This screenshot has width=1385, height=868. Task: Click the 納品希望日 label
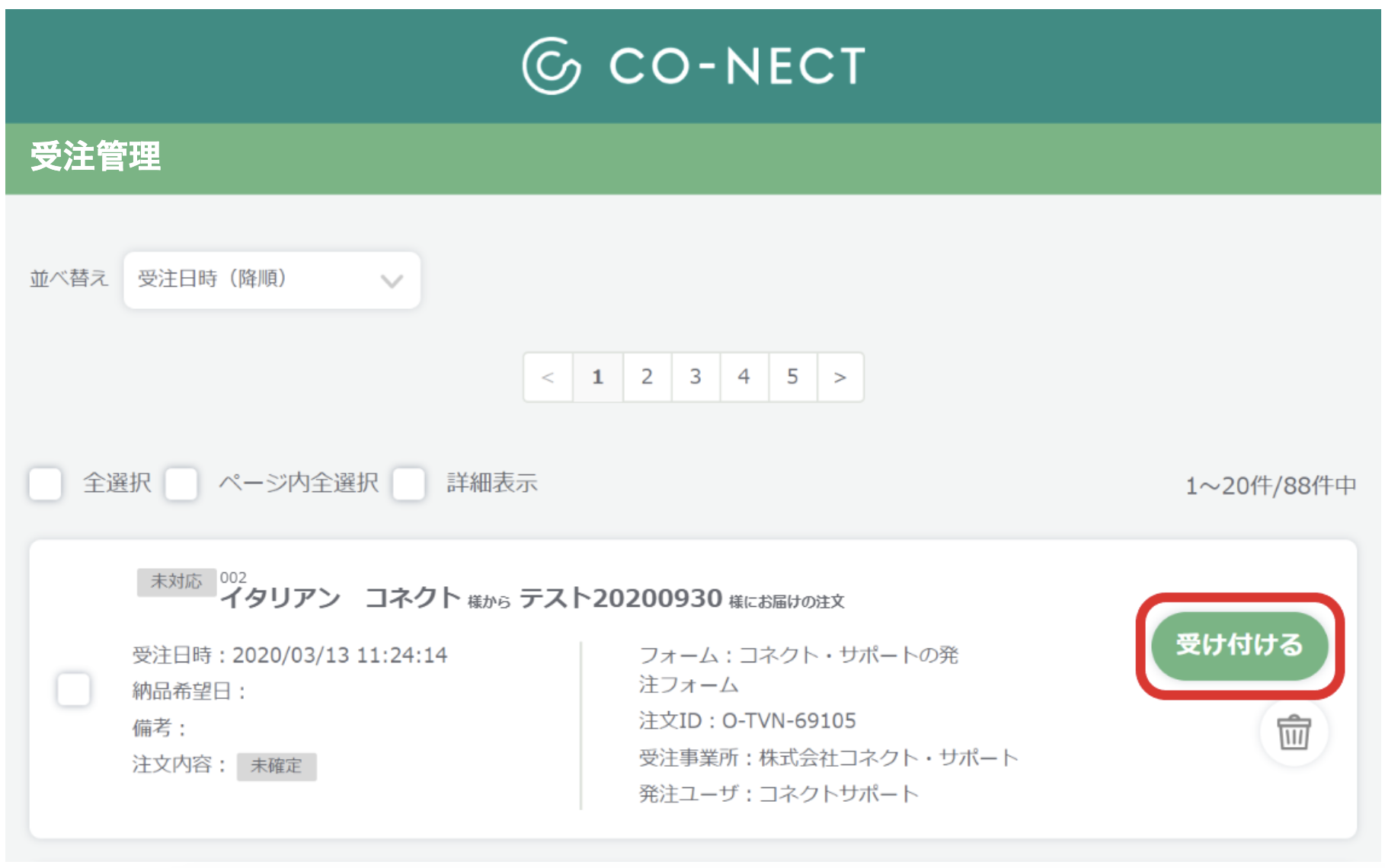point(189,691)
